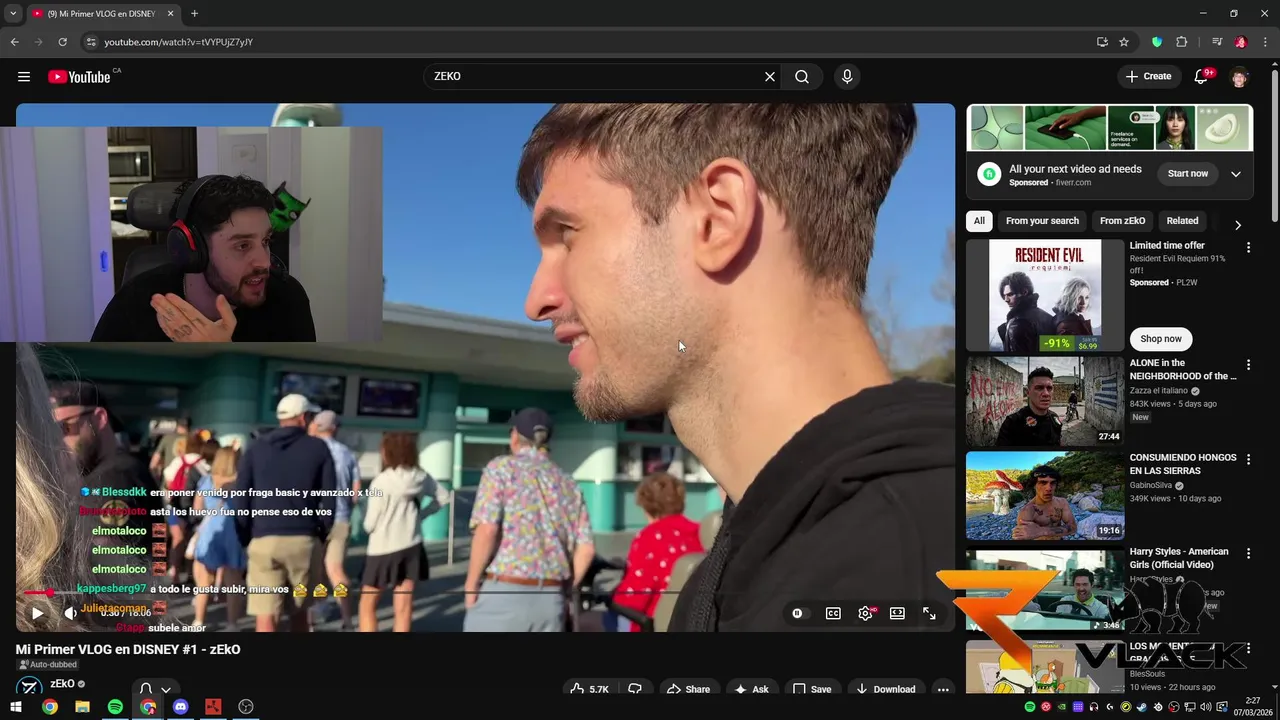This screenshot has height=720, width=1280.
Task: Open the YouTube guide hamburger menu
Action: coord(24,77)
